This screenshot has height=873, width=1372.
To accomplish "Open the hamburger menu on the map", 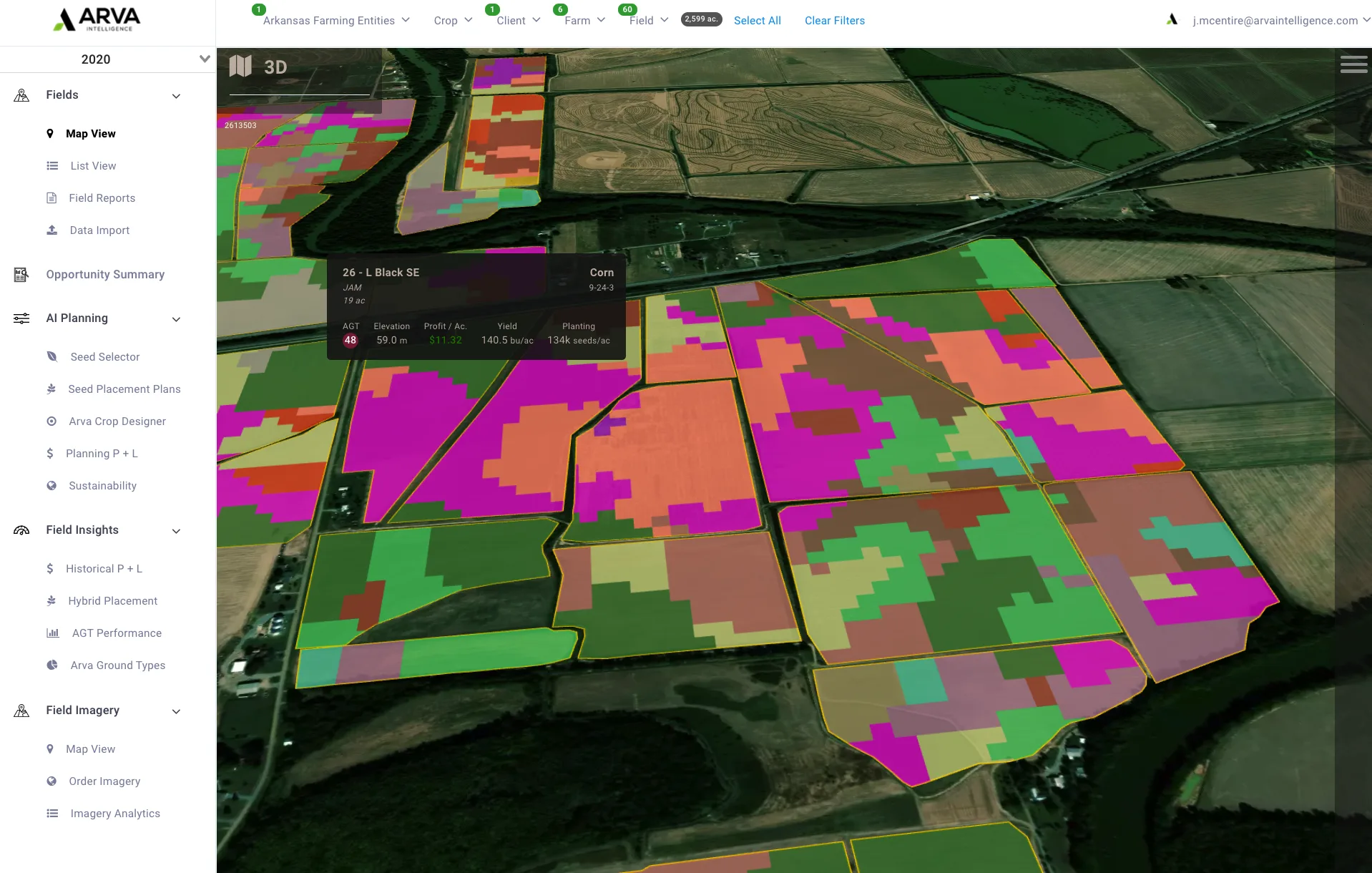I will (x=1353, y=64).
